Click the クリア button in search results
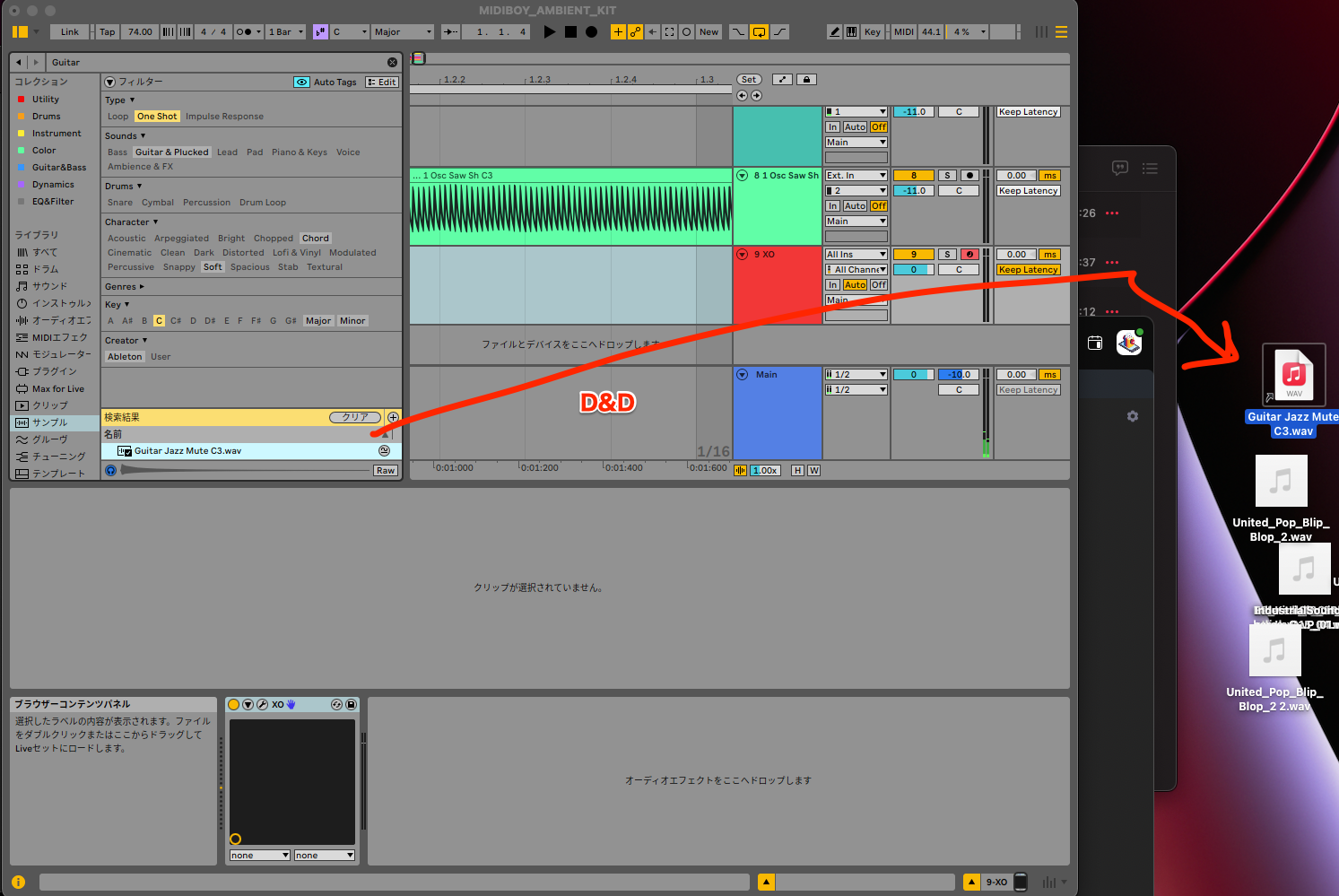The width and height of the screenshot is (1339, 896). pos(355,417)
